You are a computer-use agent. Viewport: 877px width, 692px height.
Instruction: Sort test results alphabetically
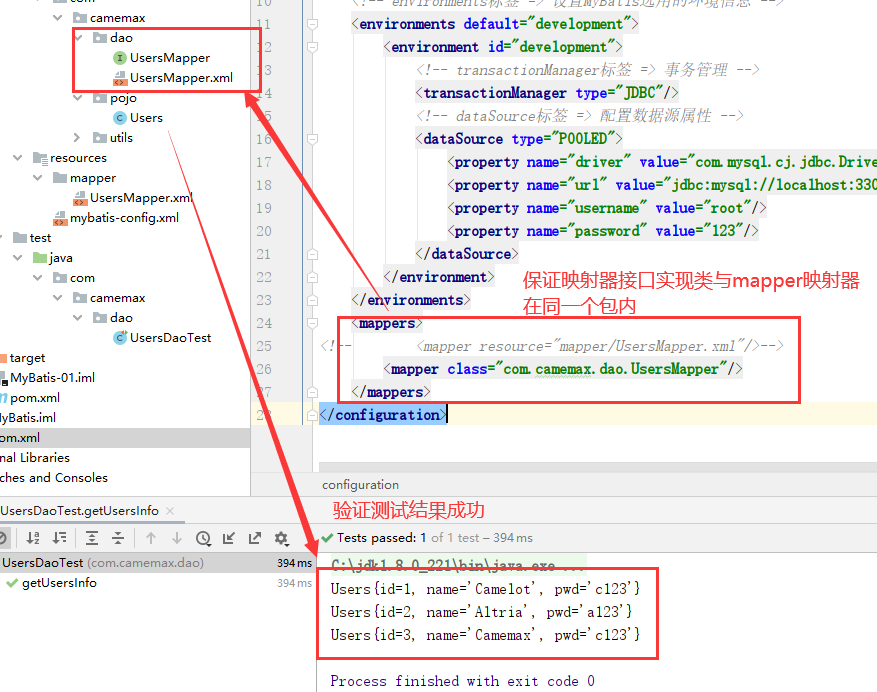click(x=33, y=538)
